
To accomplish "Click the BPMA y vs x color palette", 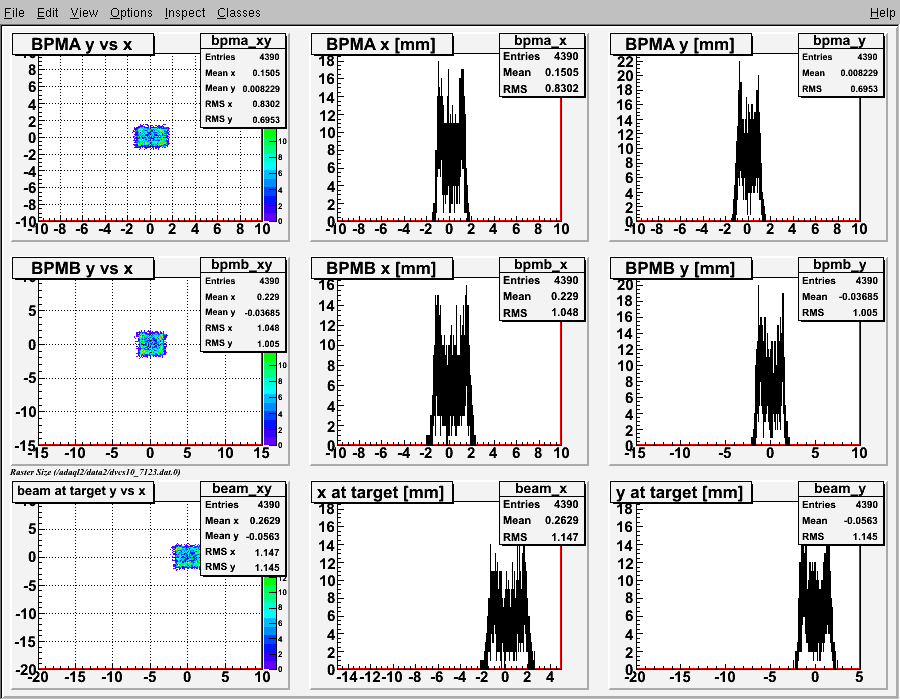I will coord(269,174).
